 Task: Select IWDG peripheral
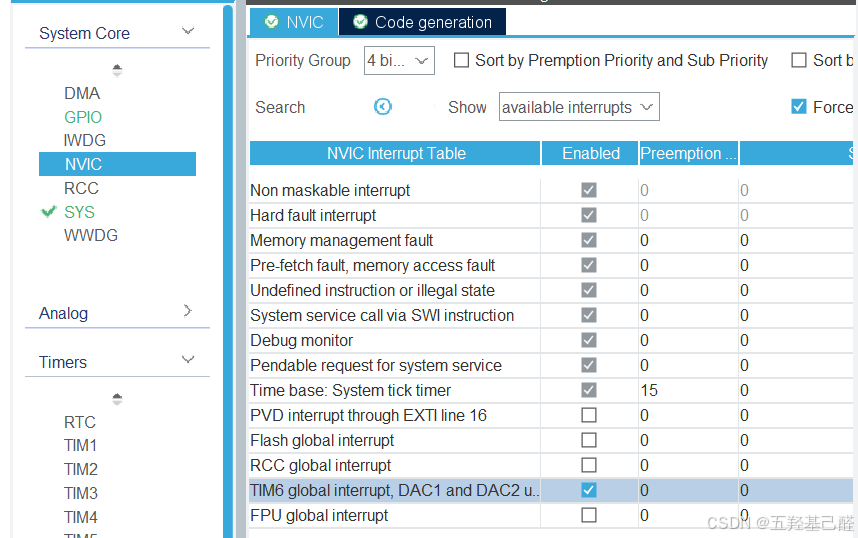click(x=85, y=141)
